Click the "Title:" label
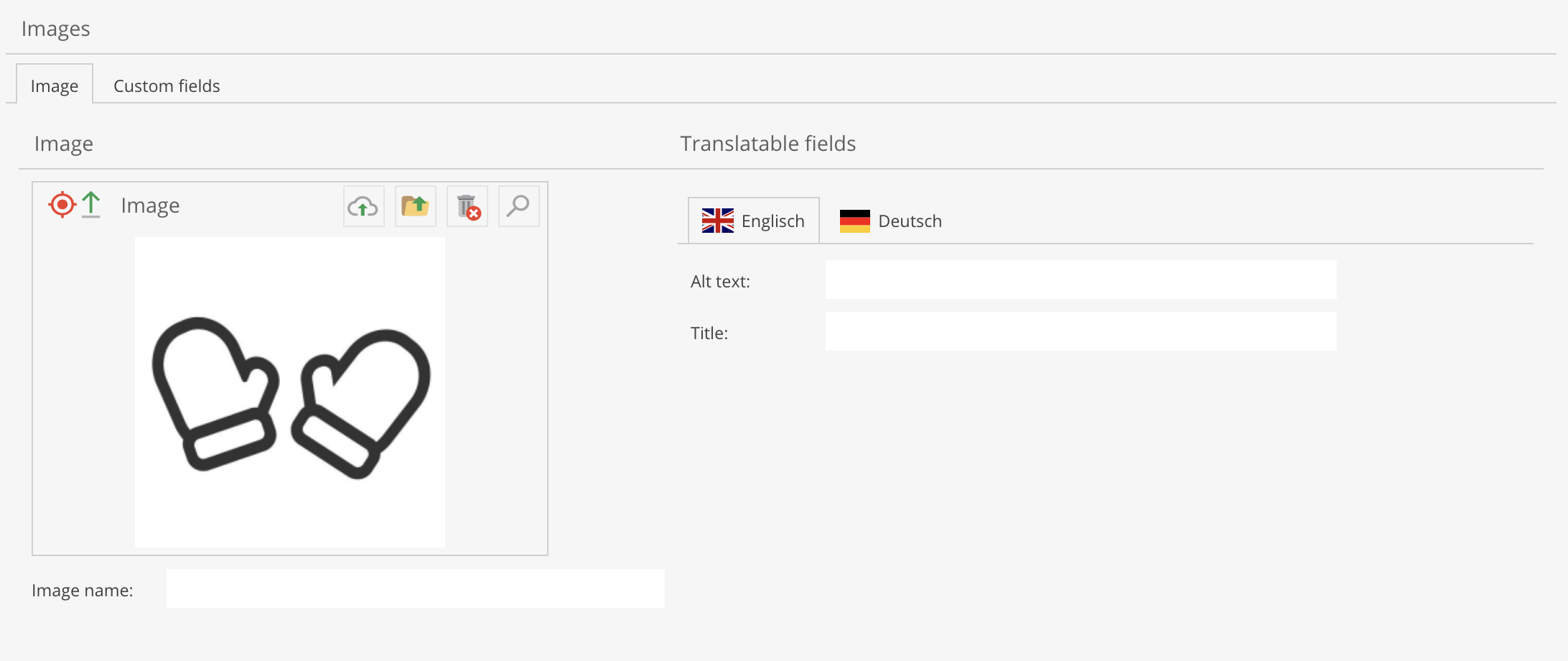Image resolution: width=1568 pixels, height=661 pixels. 709,333
